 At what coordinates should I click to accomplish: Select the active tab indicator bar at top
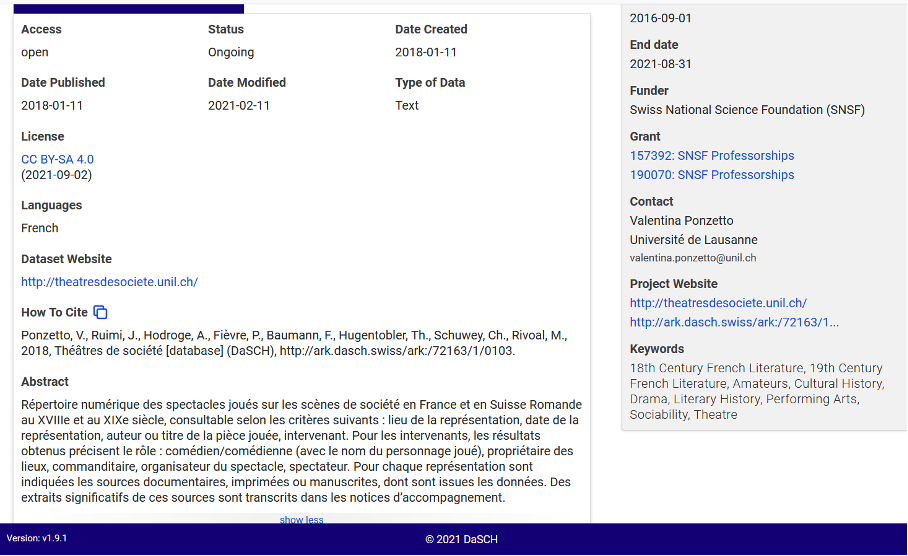coord(128,8)
